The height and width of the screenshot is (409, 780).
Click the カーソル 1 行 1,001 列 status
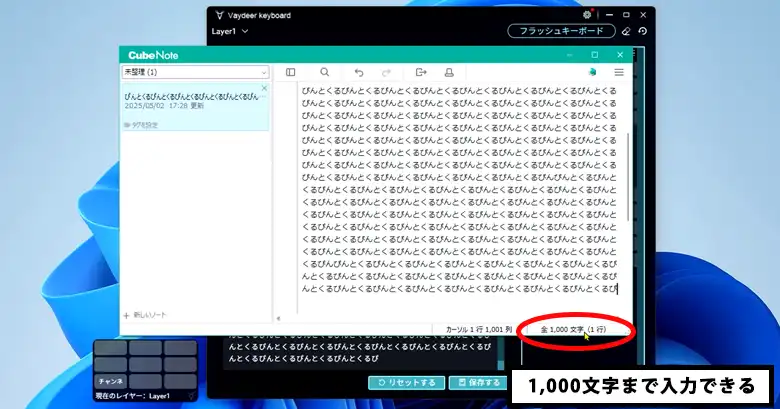click(479, 329)
